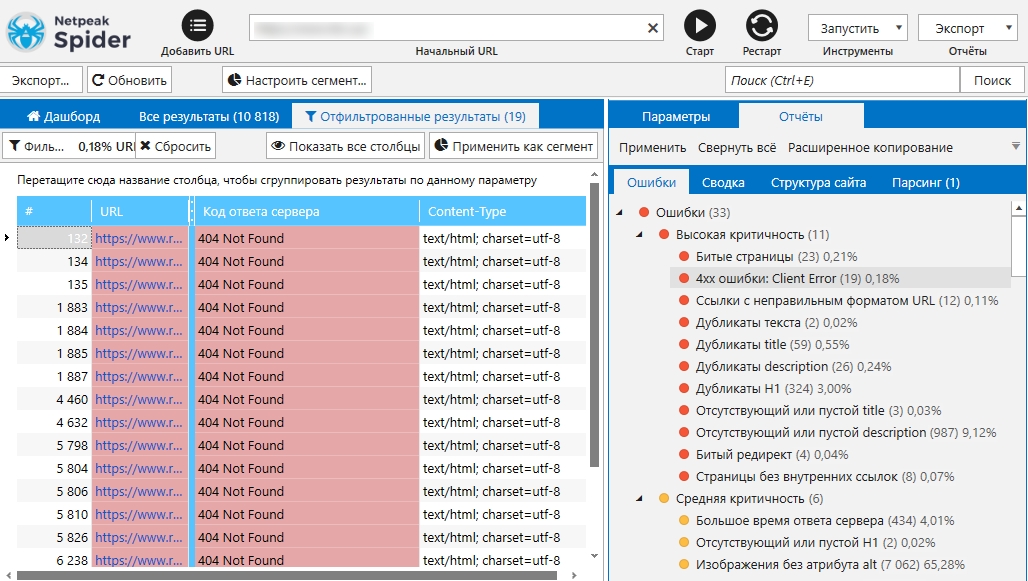Click the Netpeak Spider logo
The image size is (1028, 581).
[x=68, y=30]
